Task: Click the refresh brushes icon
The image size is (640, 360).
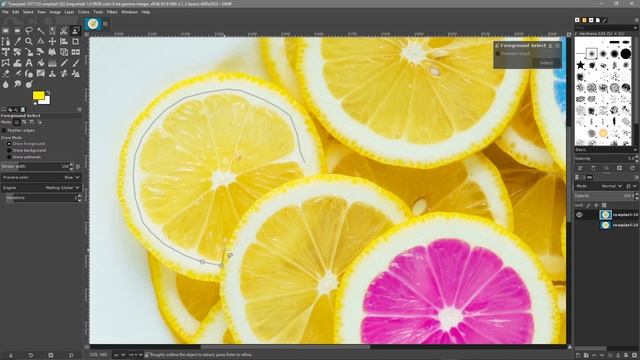Action: (x=633, y=168)
